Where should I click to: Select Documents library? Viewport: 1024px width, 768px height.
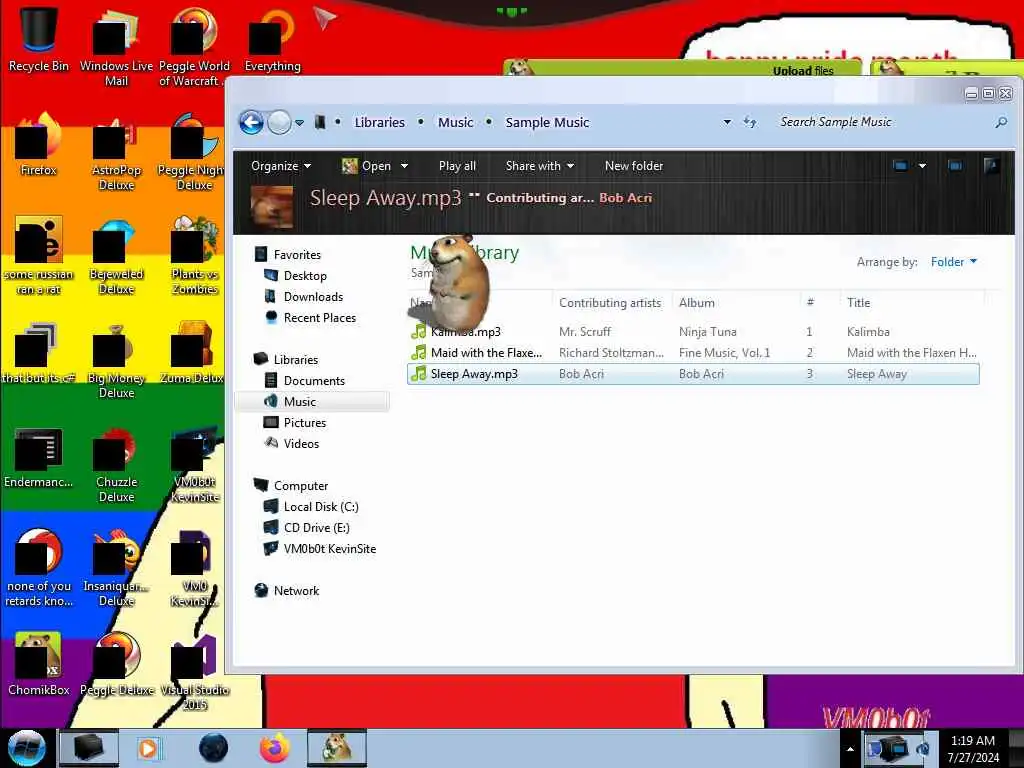[313, 381]
